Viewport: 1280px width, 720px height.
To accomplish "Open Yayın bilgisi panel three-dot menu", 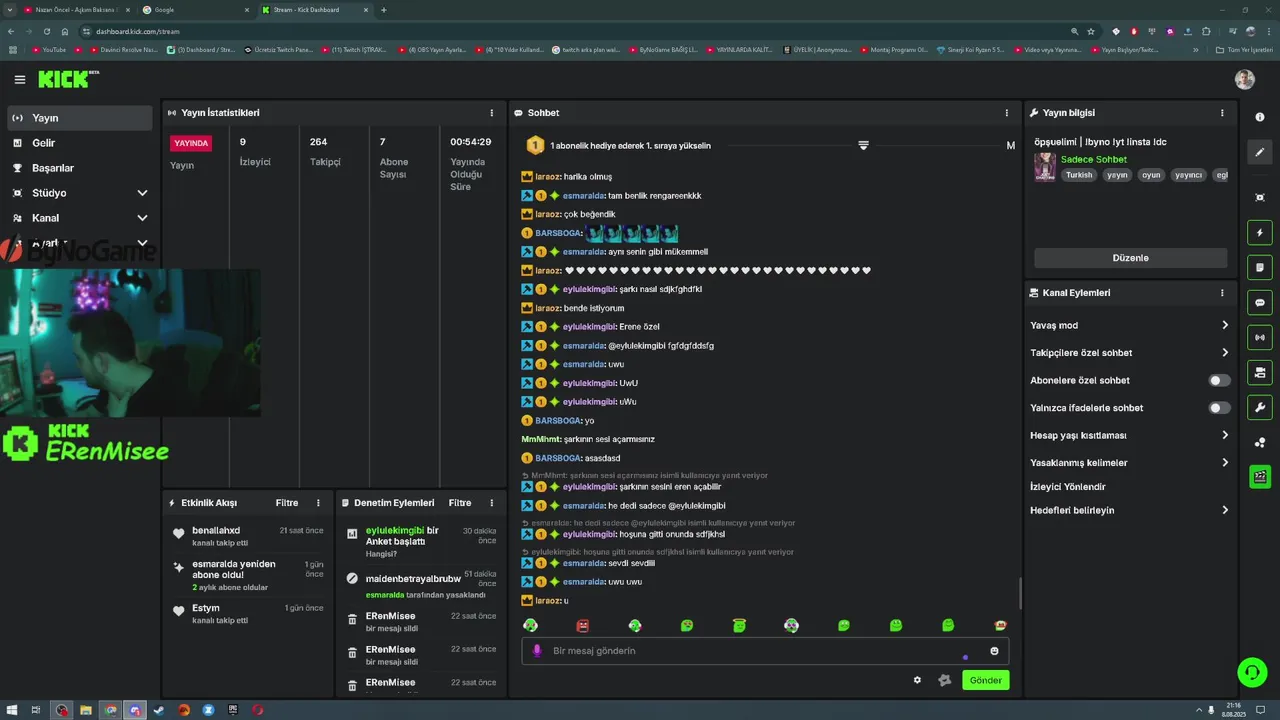I will [1222, 113].
